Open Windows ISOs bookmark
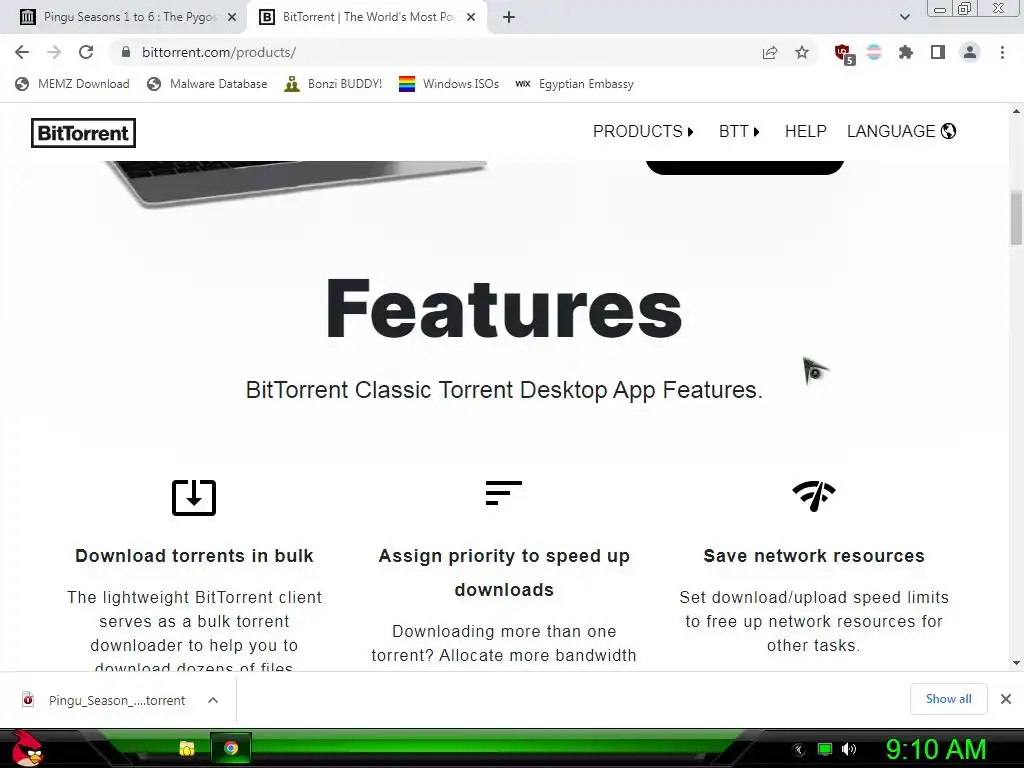1024x768 pixels. (449, 84)
